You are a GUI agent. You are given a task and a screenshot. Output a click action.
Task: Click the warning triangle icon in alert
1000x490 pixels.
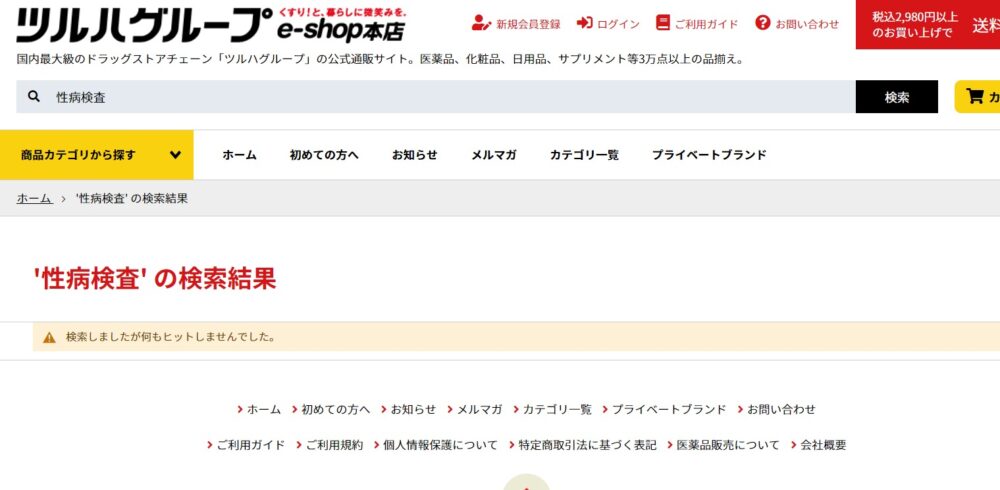(x=49, y=337)
